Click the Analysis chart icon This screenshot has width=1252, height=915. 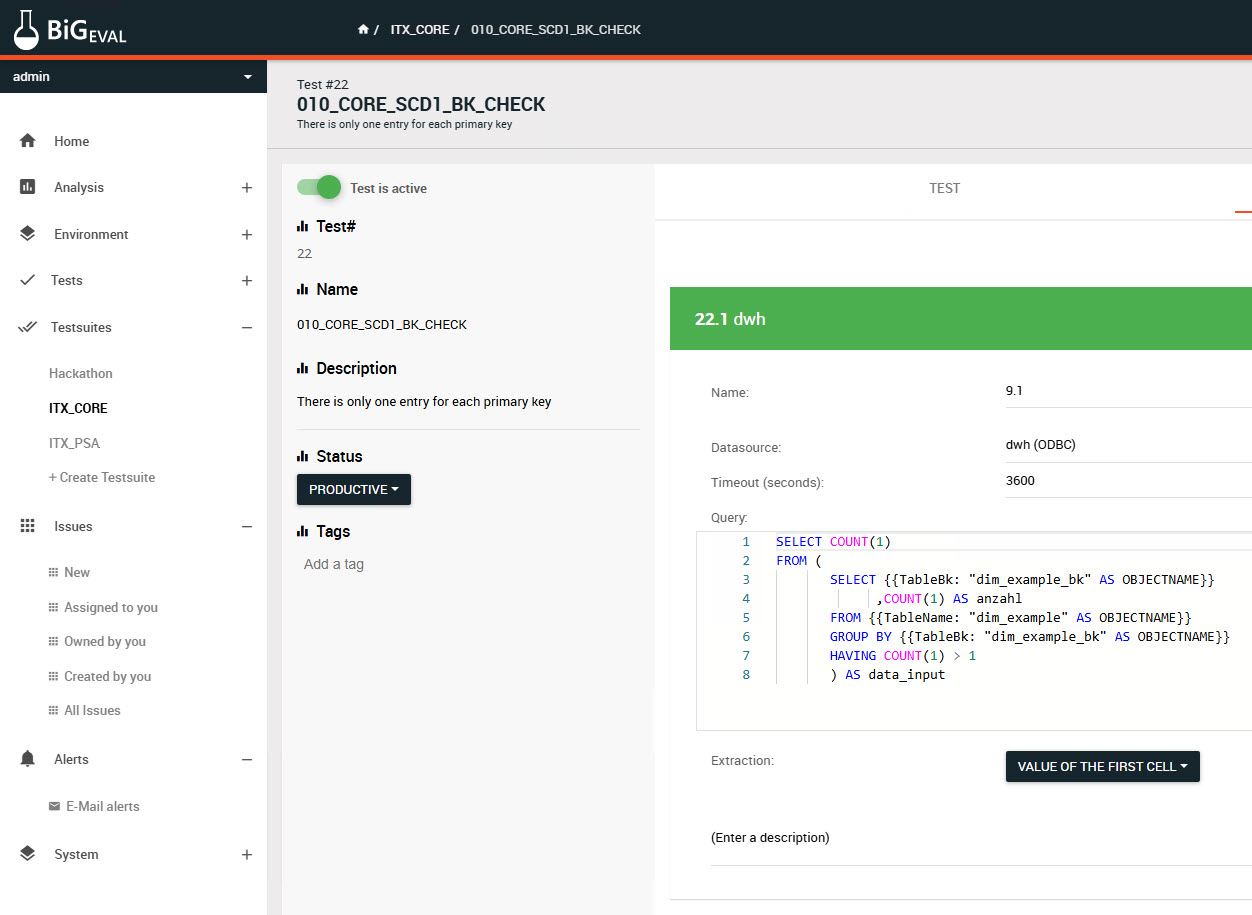point(28,187)
